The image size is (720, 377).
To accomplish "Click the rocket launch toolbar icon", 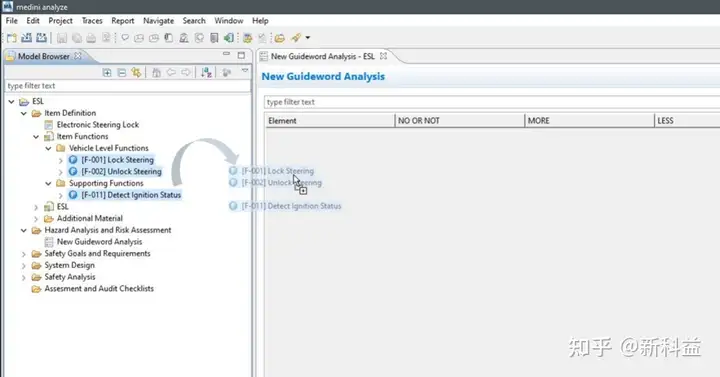I will tap(296, 38).
